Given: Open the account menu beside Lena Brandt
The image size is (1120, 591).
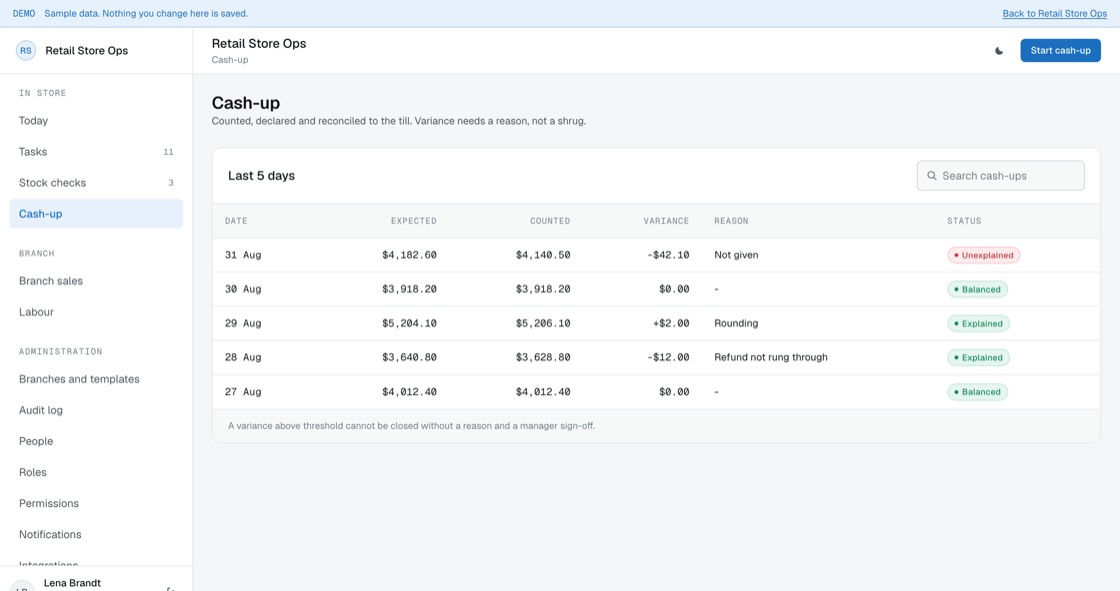Looking at the screenshot, I should coord(170,587).
